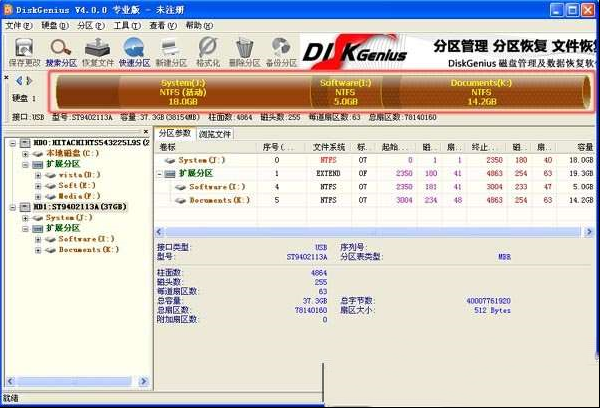Collapse extended partition row in the table
Screen dimensions: 600x408
(x=160, y=174)
